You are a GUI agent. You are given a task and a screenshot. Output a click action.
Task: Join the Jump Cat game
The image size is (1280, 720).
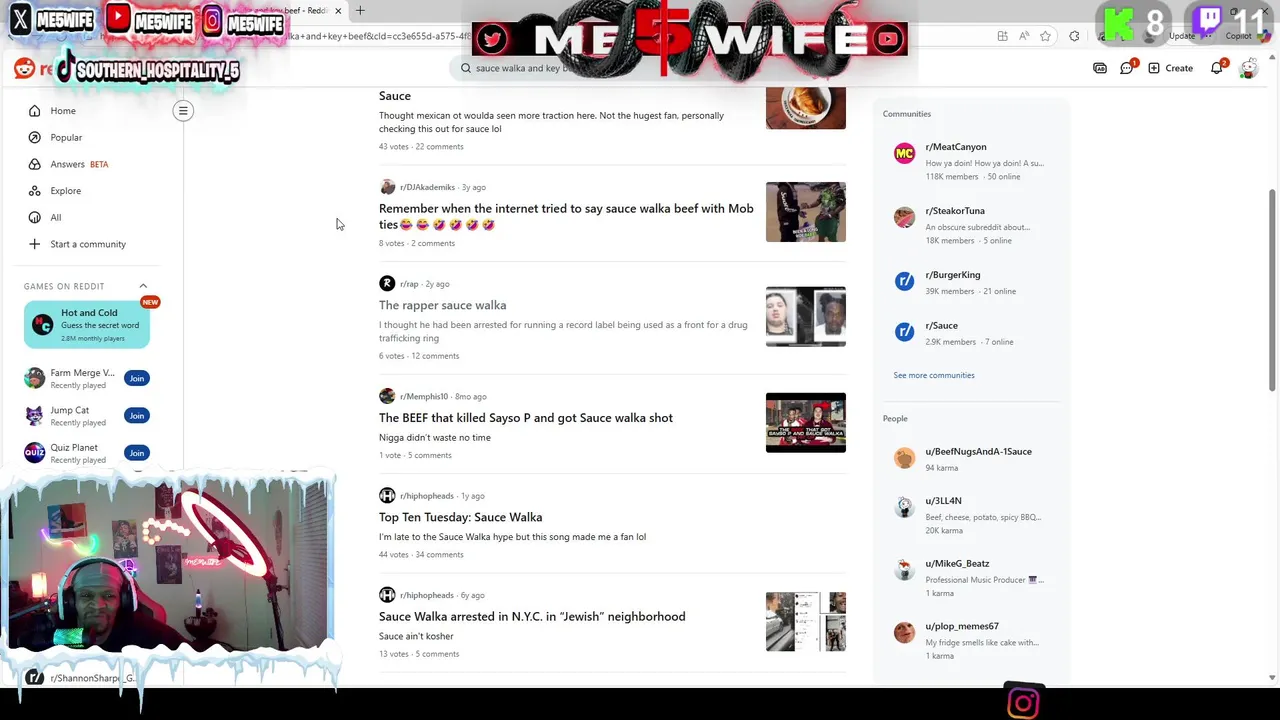coord(137,416)
